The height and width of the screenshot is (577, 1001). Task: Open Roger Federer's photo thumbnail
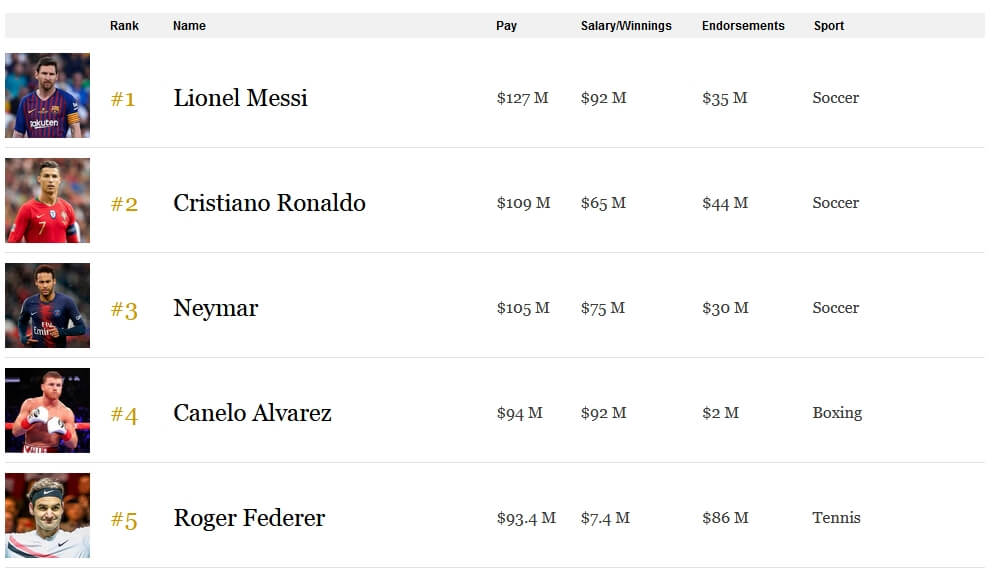[x=47, y=515]
